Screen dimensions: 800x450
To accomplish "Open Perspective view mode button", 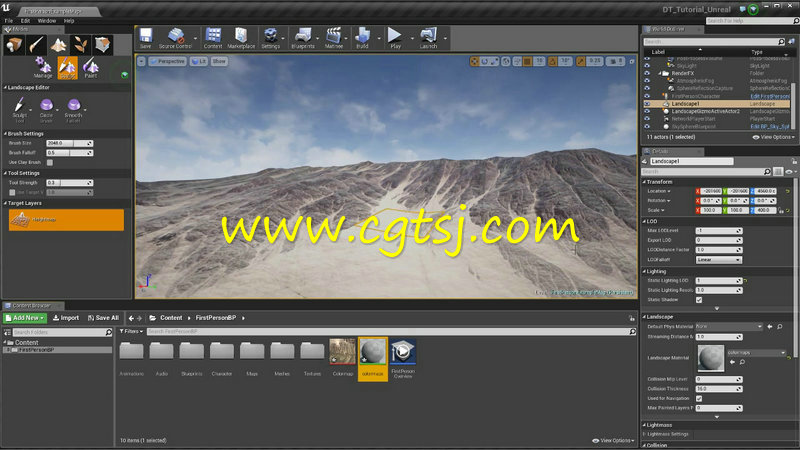I will tap(167, 61).
